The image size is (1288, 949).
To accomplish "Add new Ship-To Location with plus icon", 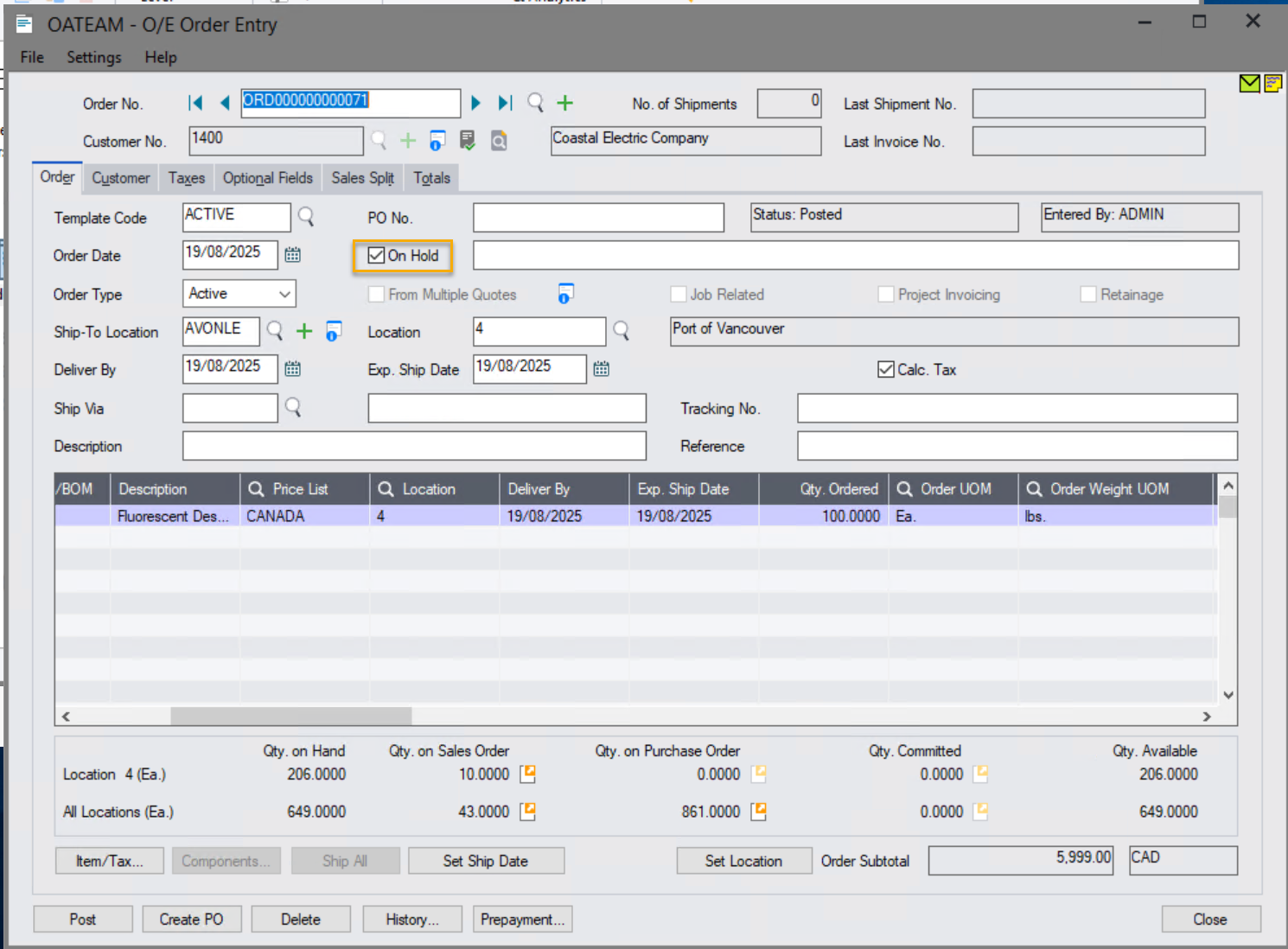I will pos(304,331).
